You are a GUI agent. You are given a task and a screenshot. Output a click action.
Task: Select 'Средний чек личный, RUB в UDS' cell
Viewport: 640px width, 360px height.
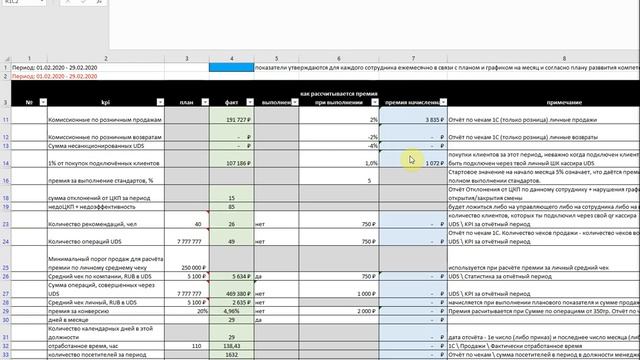click(106, 302)
